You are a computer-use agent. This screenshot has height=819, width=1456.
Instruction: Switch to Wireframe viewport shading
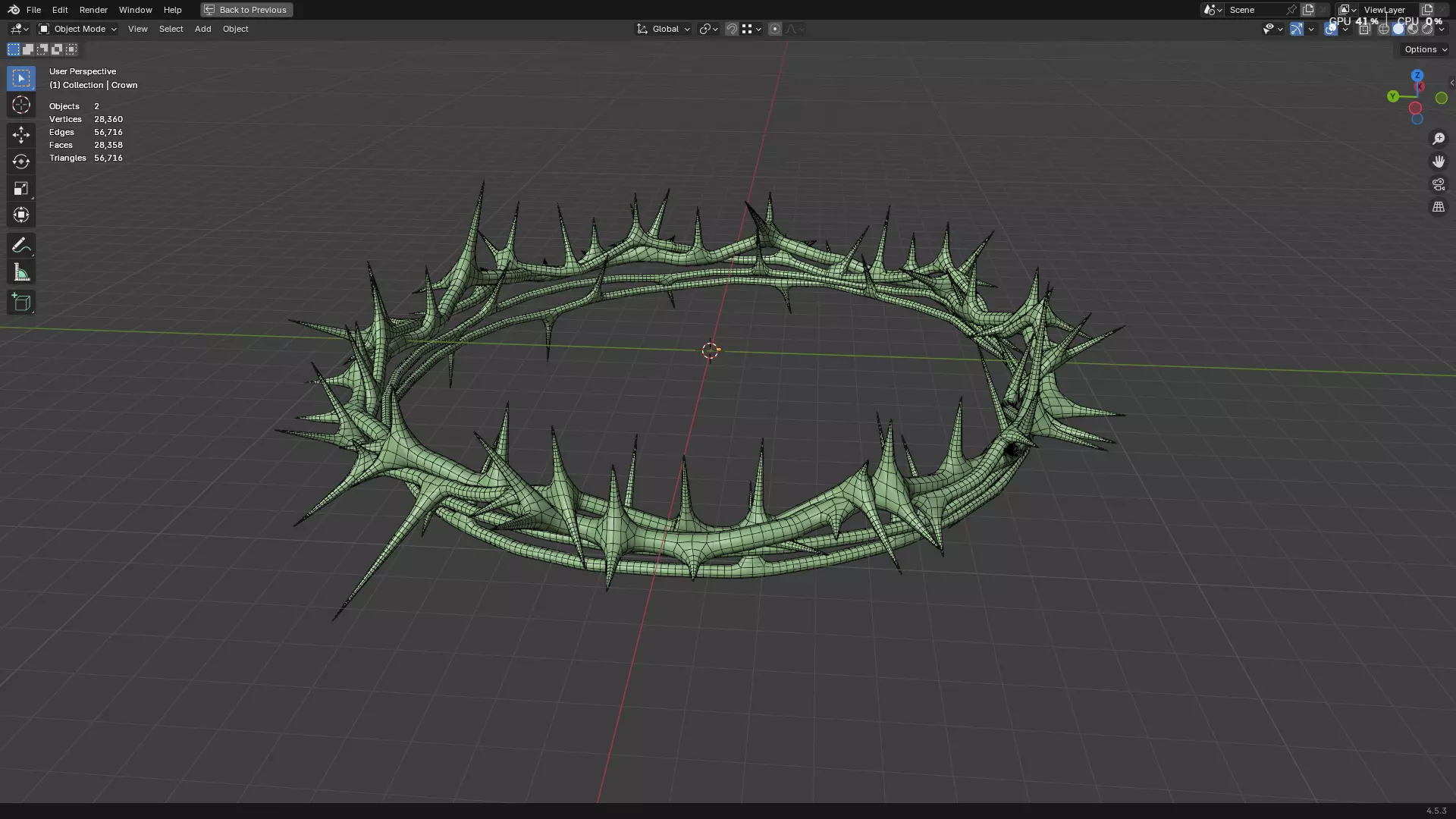coord(1383,29)
